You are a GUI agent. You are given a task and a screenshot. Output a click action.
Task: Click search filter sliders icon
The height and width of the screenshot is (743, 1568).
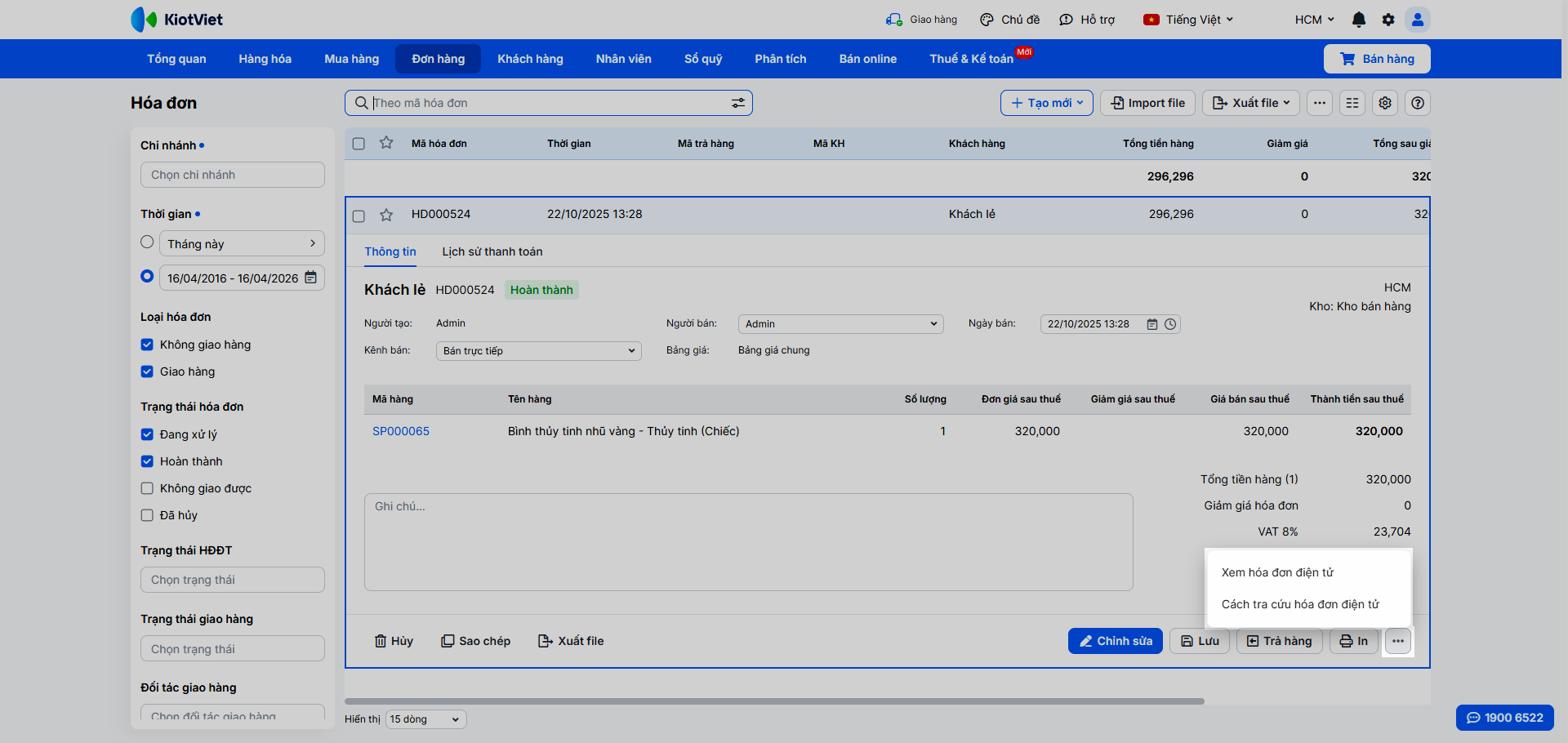[x=737, y=103]
